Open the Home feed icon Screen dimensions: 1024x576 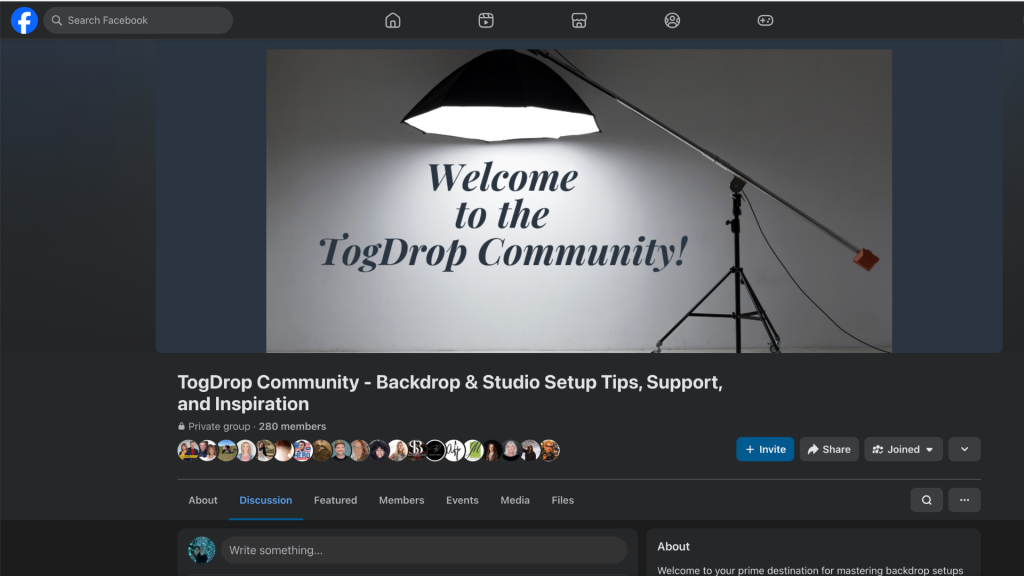[392, 20]
